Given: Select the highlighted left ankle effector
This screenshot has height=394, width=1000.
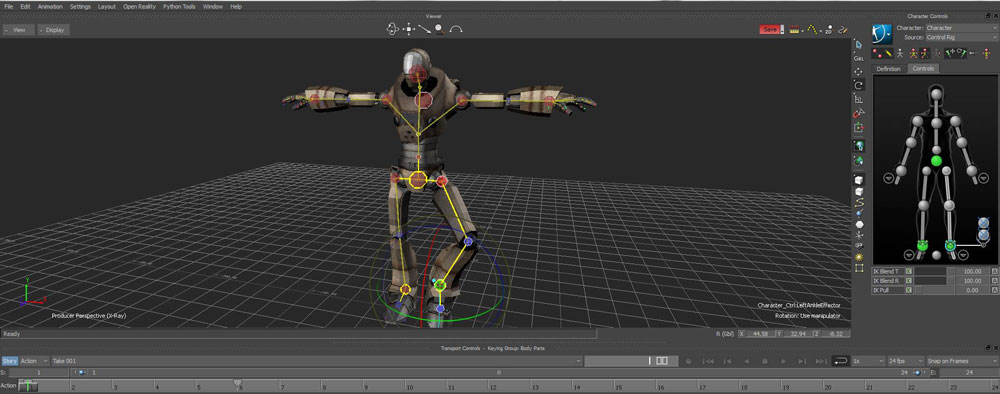Looking at the screenshot, I should (950, 245).
